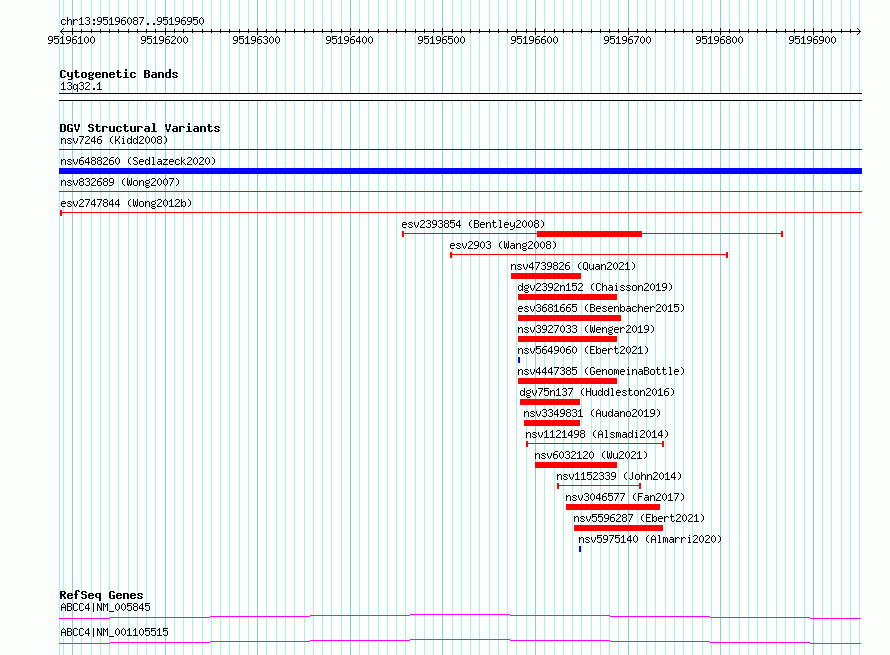
Task: Click the small blue mark under nsv5975140
Action: click(x=580, y=549)
